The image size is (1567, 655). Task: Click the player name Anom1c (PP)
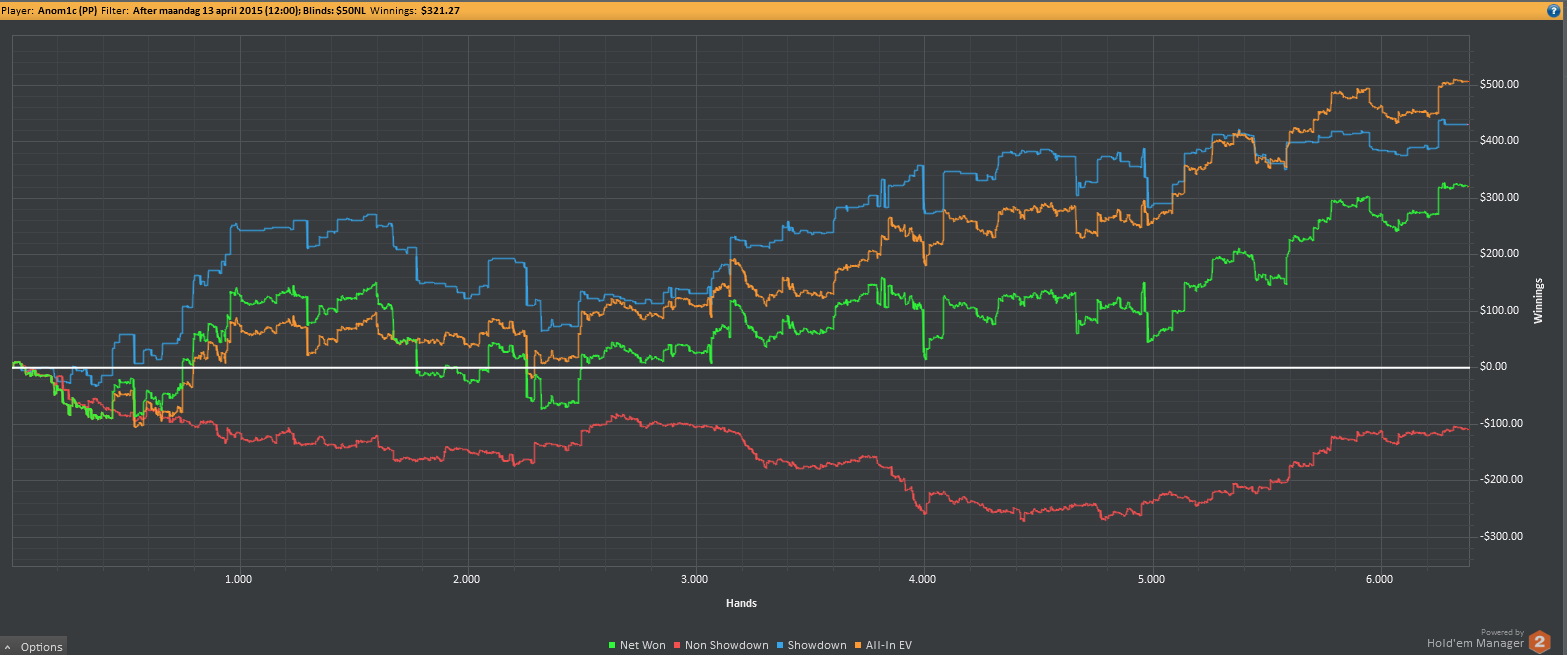click(x=68, y=9)
